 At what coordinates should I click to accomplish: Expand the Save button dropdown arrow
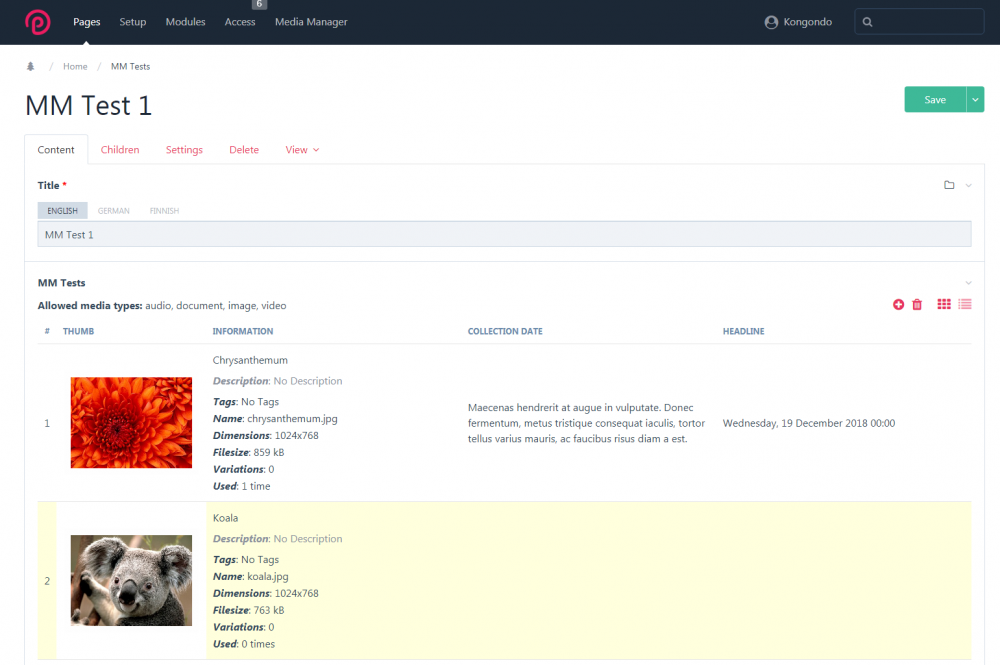pos(974,99)
